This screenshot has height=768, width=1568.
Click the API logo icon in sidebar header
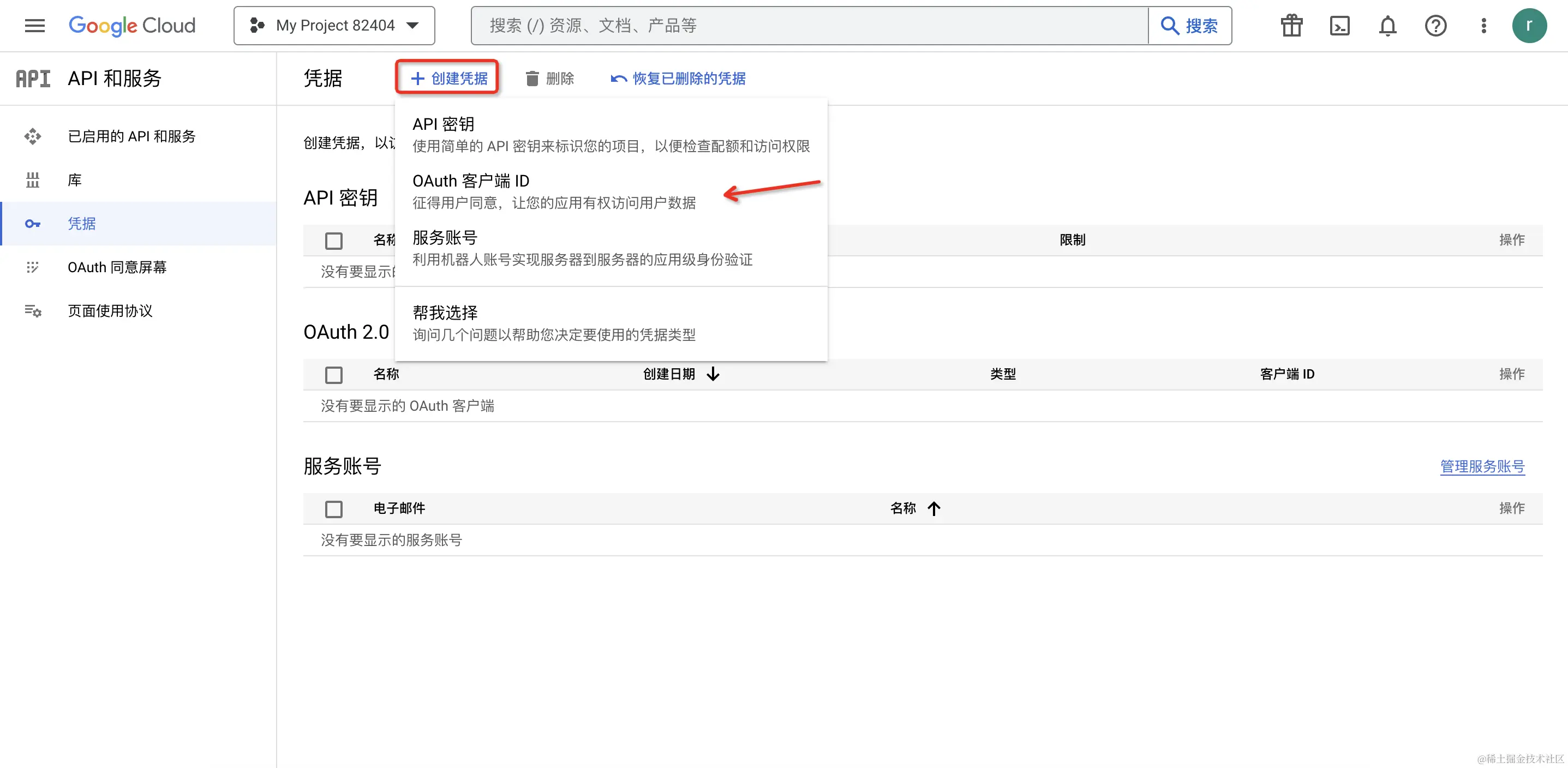33,79
